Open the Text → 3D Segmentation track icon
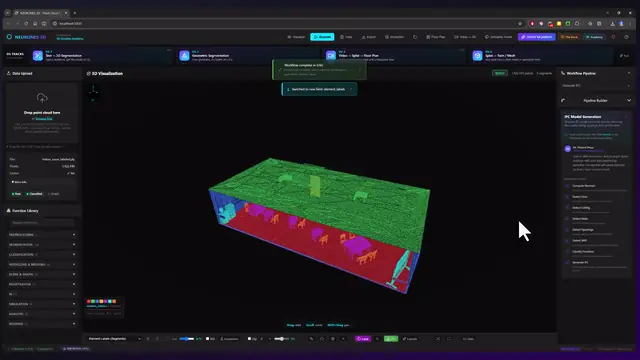Screen dimensions: 640x360 coord(38,56)
